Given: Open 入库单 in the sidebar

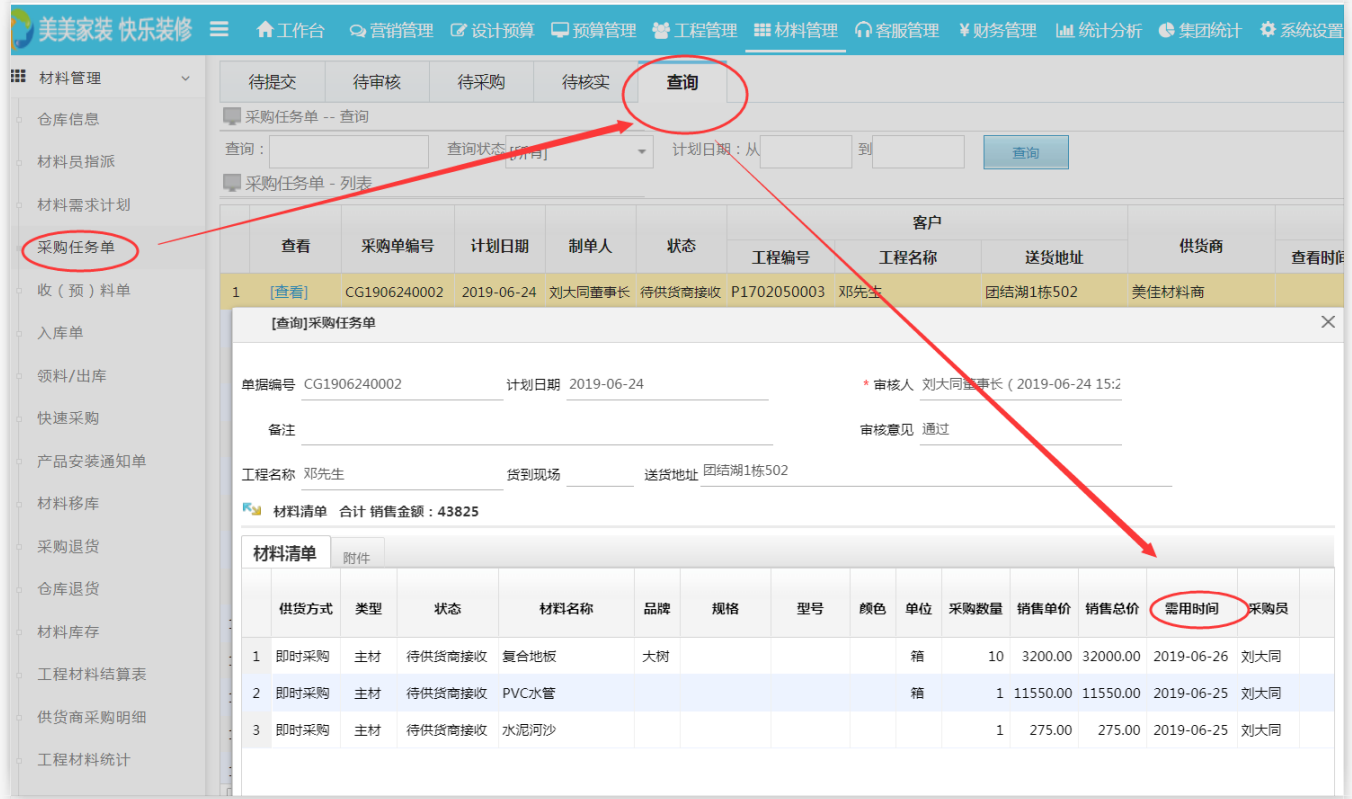Looking at the screenshot, I should coord(60,333).
